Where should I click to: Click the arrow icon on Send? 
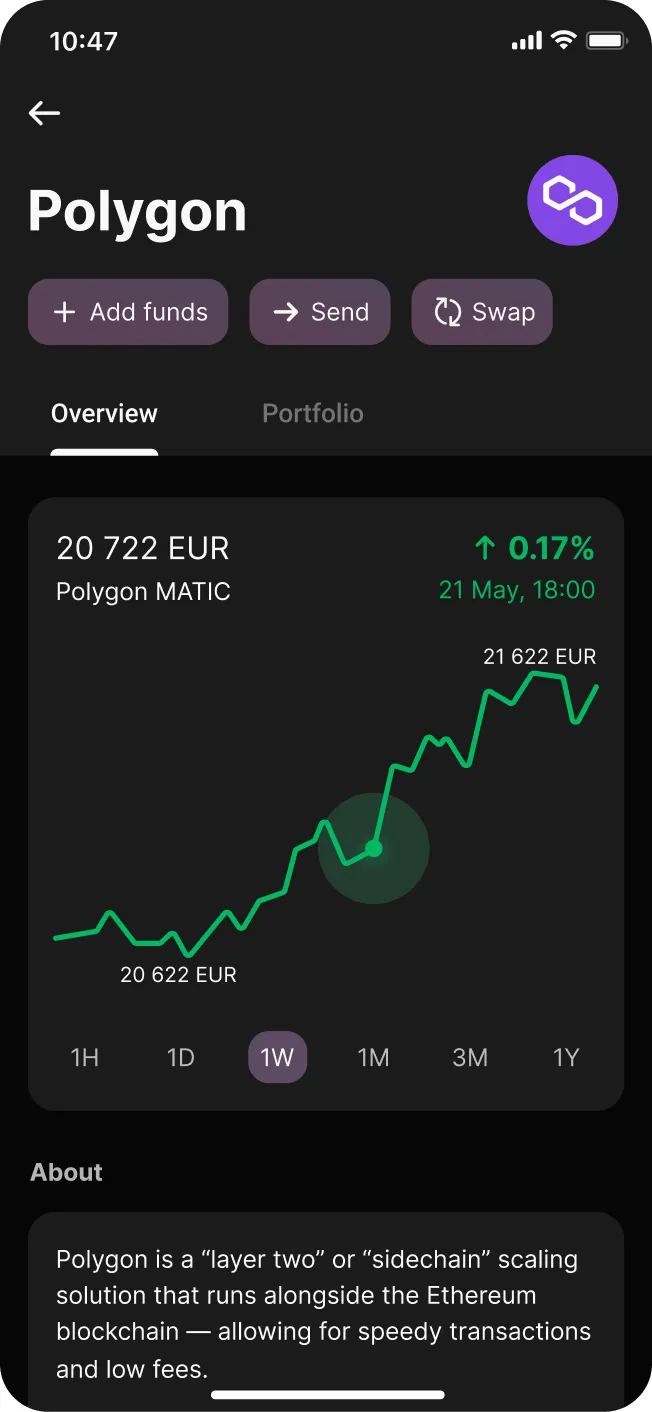[x=286, y=312]
